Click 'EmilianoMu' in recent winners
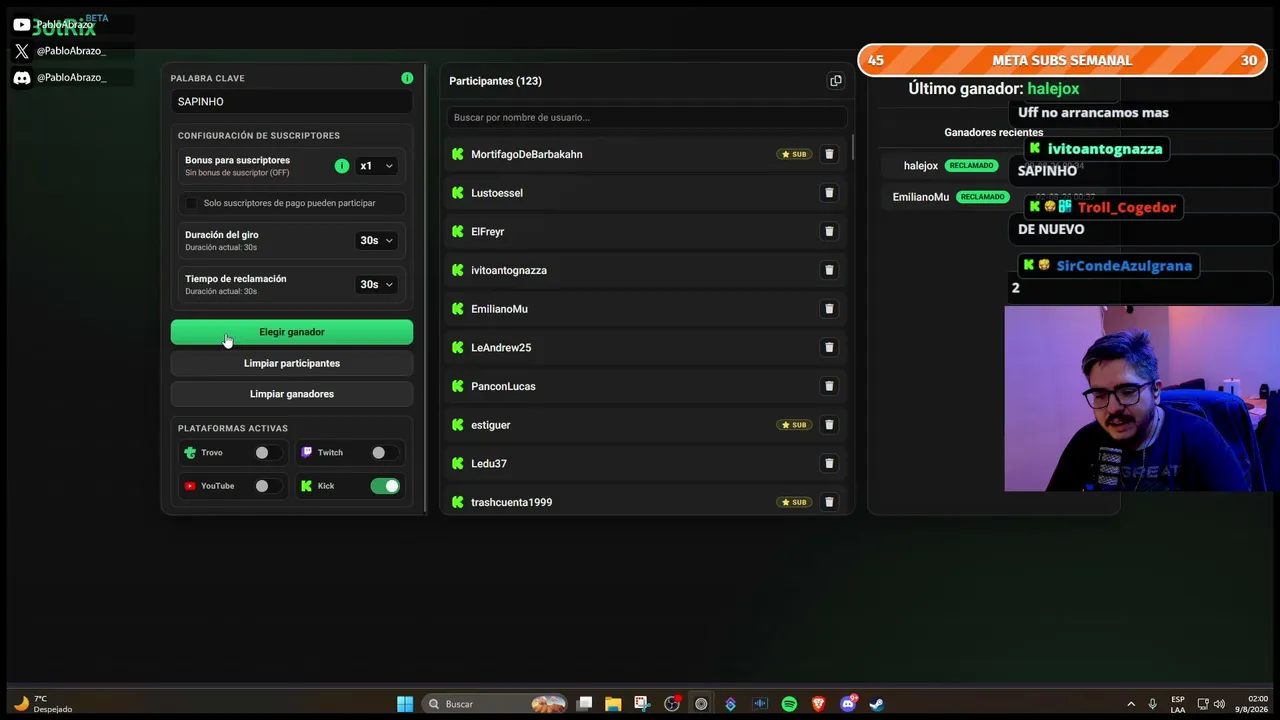This screenshot has width=1280, height=720. click(x=921, y=197)
